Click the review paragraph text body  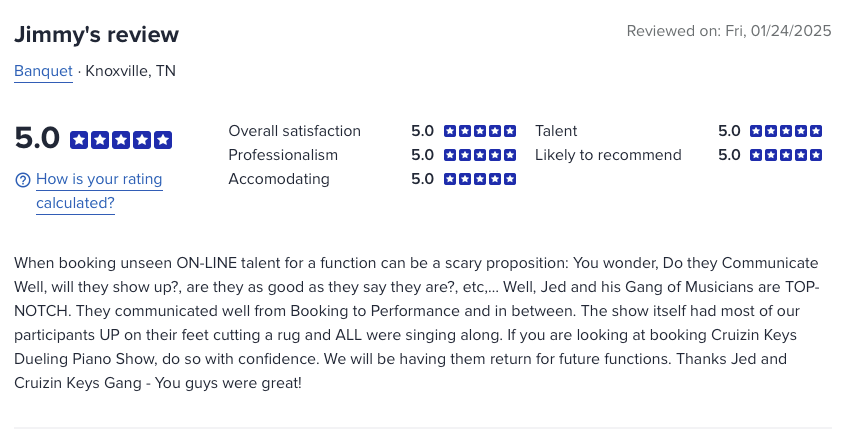[416, 323]
